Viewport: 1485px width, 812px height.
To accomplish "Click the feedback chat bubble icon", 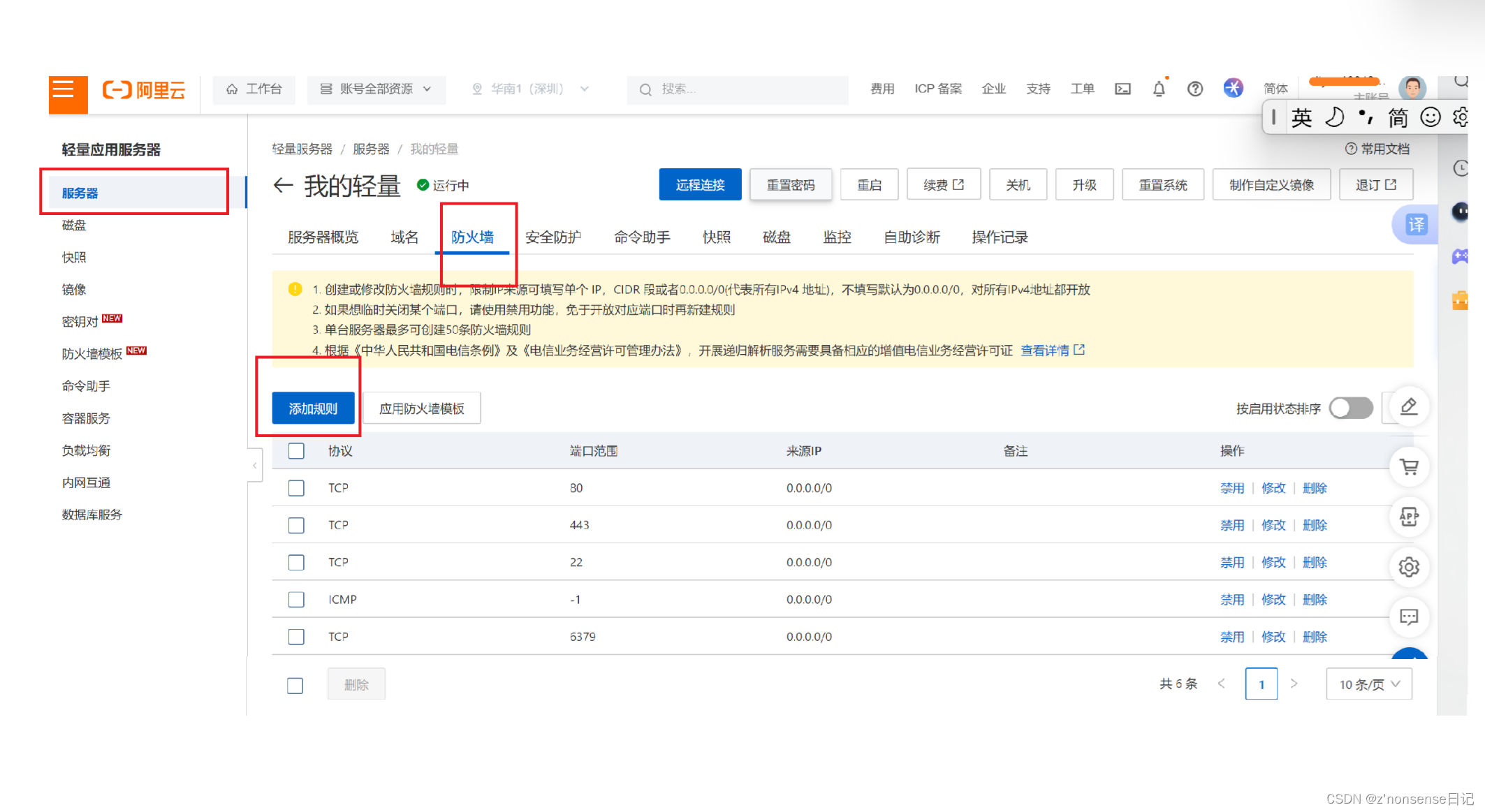I will (x=1409, y=617).
